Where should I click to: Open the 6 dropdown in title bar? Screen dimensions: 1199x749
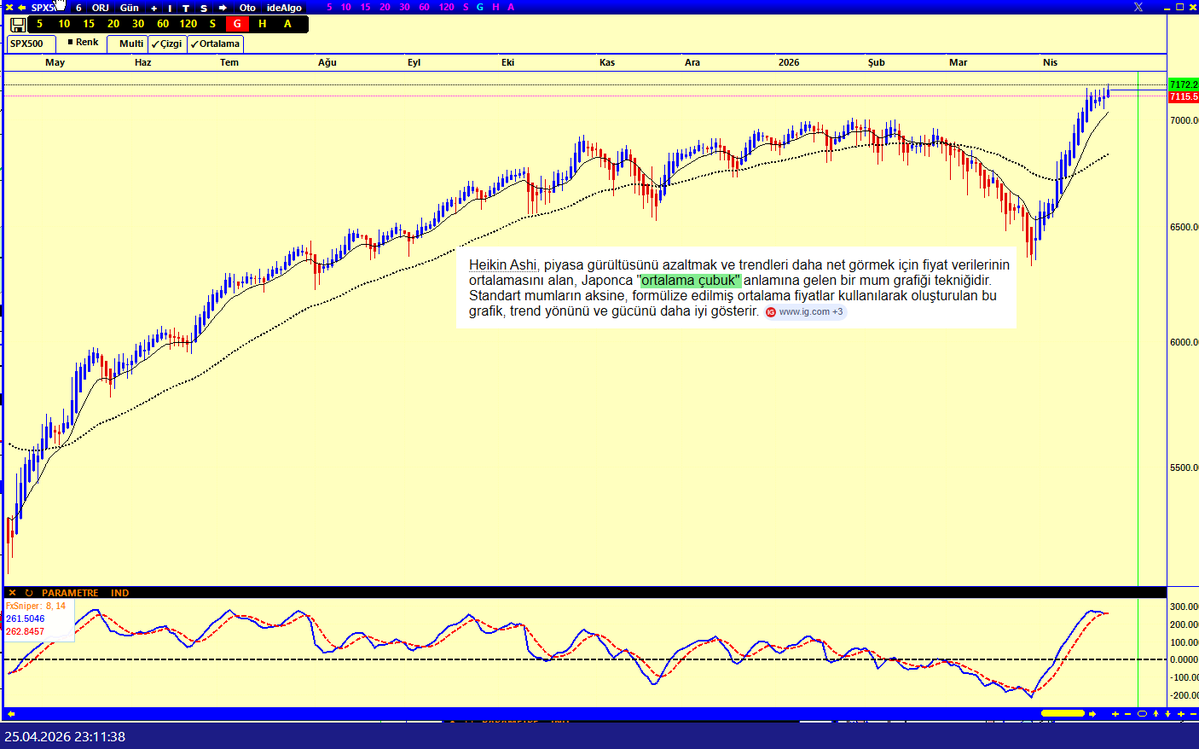tap(79, 8)
